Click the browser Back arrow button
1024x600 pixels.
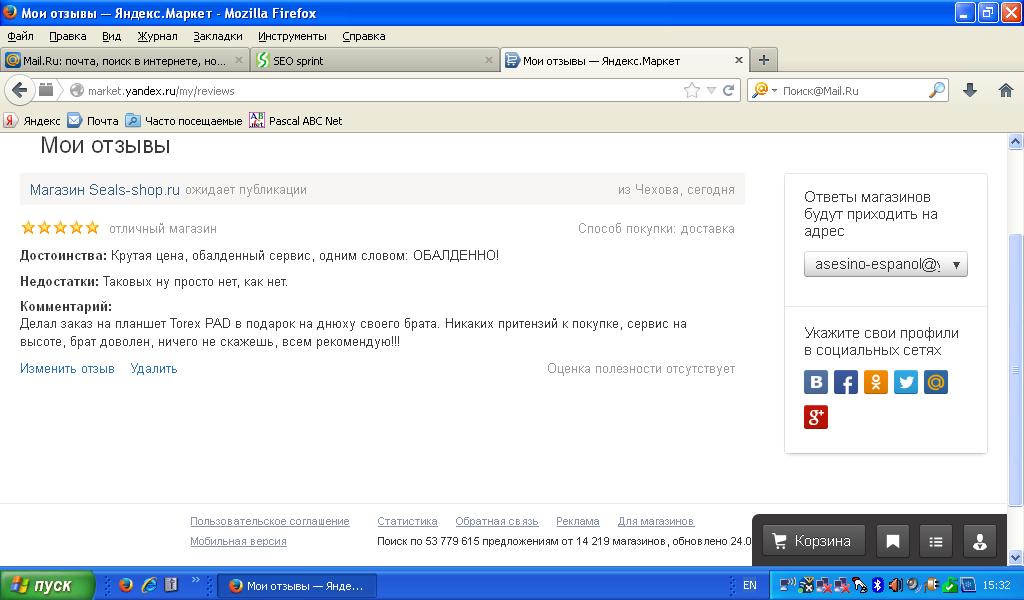point(19,90)
